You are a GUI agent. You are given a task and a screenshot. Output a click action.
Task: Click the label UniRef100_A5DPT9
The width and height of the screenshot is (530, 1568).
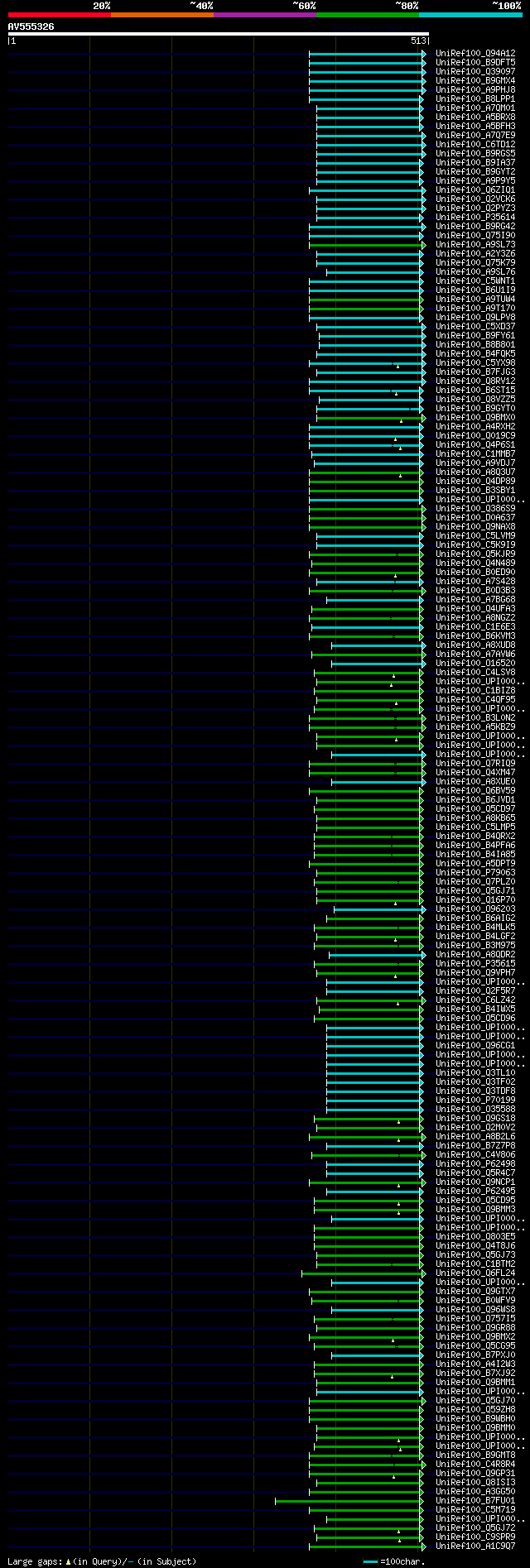click(x=475, y=864)
